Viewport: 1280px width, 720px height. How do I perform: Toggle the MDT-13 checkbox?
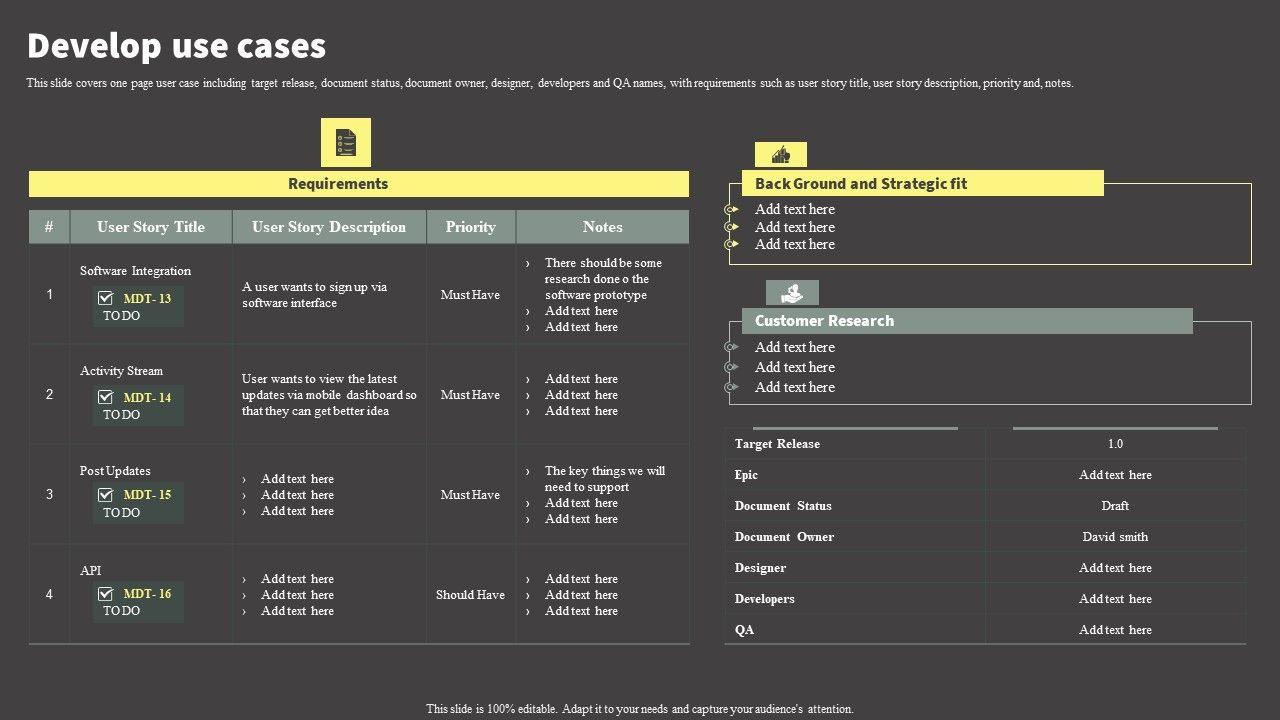(105, 298)
